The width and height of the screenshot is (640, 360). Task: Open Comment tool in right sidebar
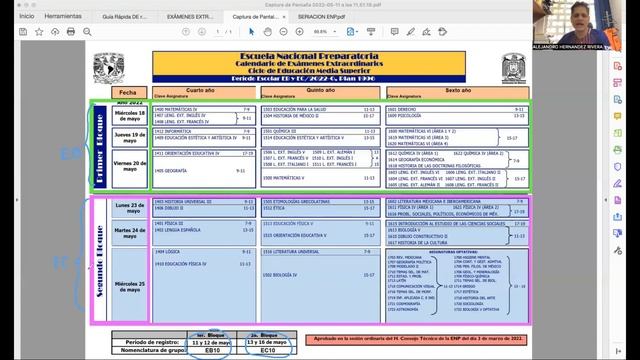(618, 116)
